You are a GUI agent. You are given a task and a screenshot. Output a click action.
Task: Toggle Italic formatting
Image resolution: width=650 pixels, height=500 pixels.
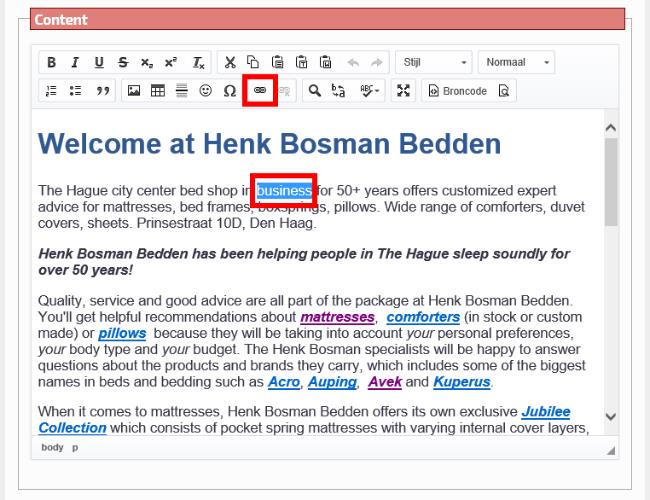[x=75, y=63]
